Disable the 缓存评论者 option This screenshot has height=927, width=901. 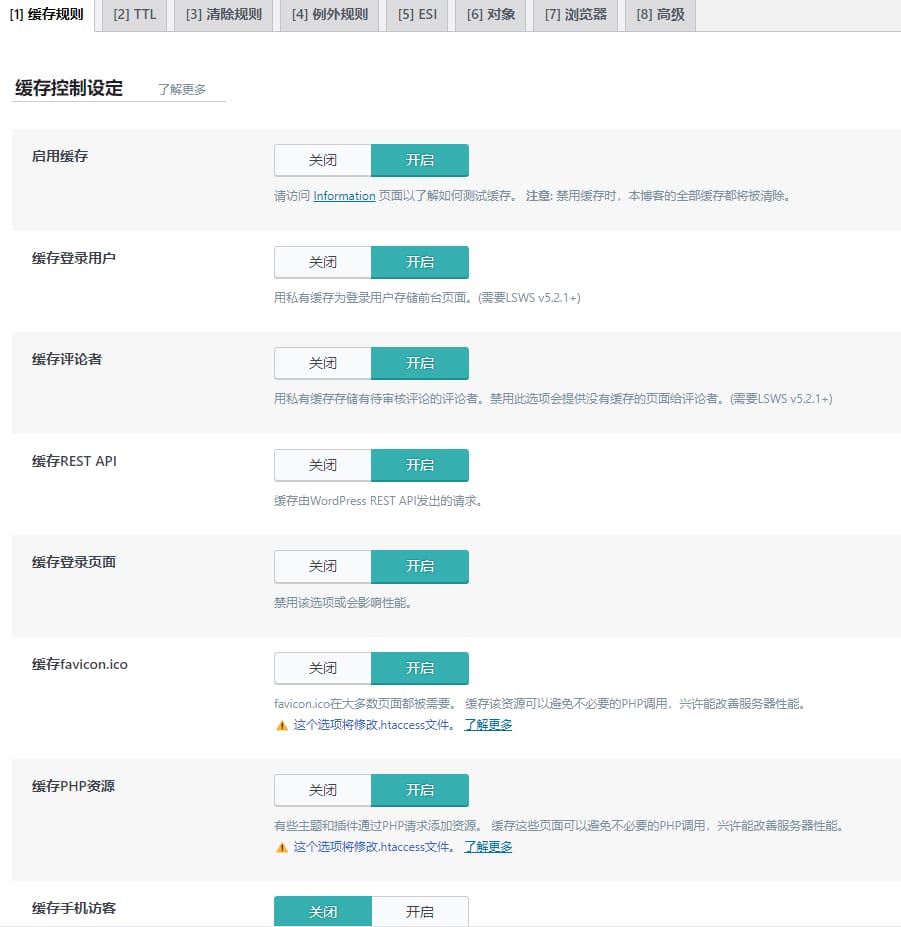click(322, 363)
